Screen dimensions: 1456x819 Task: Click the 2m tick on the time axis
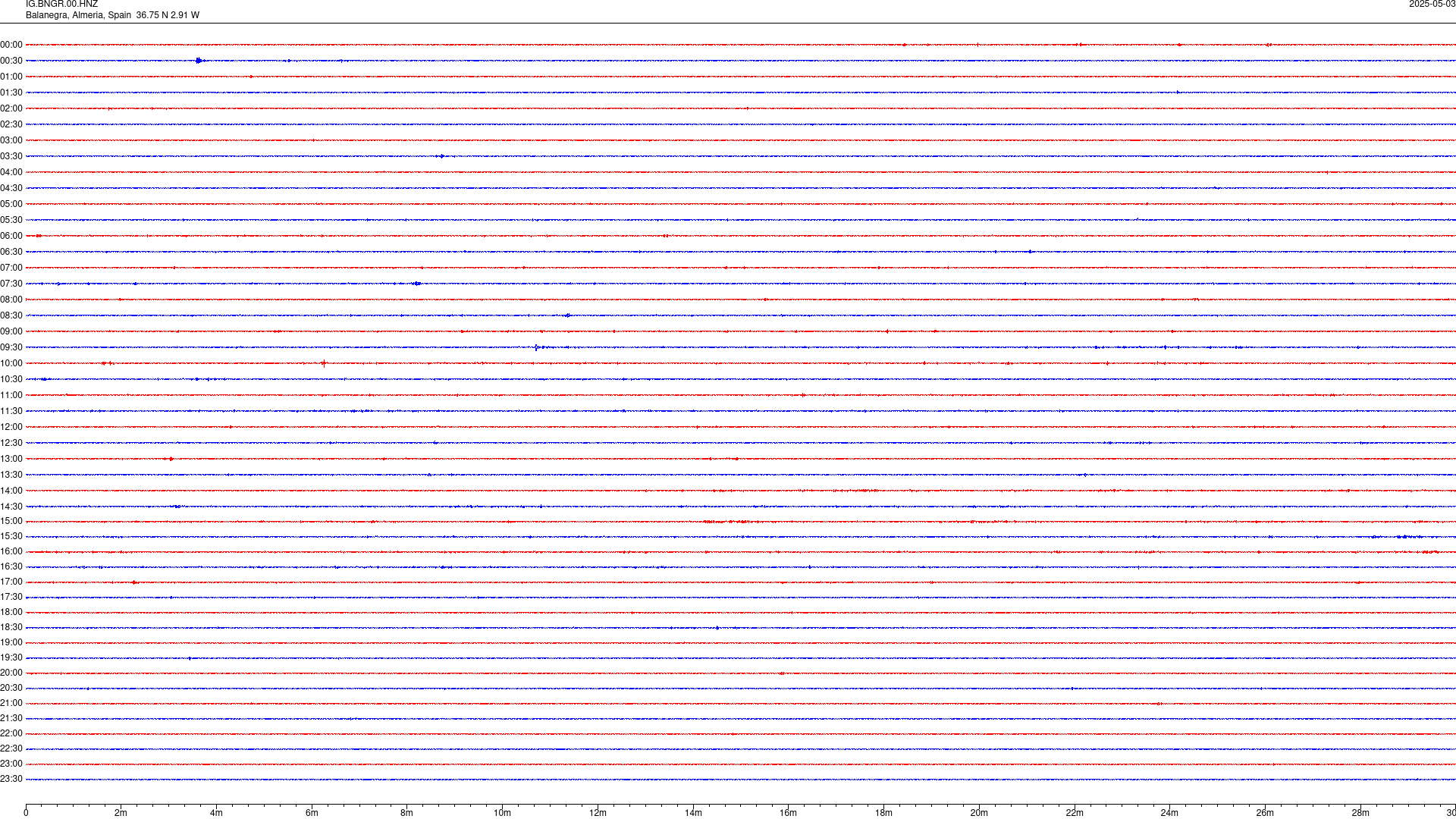[121, 813]
